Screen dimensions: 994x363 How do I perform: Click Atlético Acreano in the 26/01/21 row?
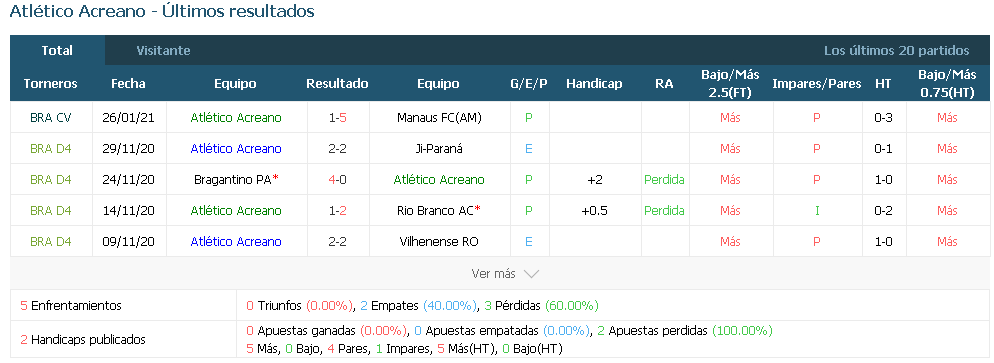coord(236,118)
